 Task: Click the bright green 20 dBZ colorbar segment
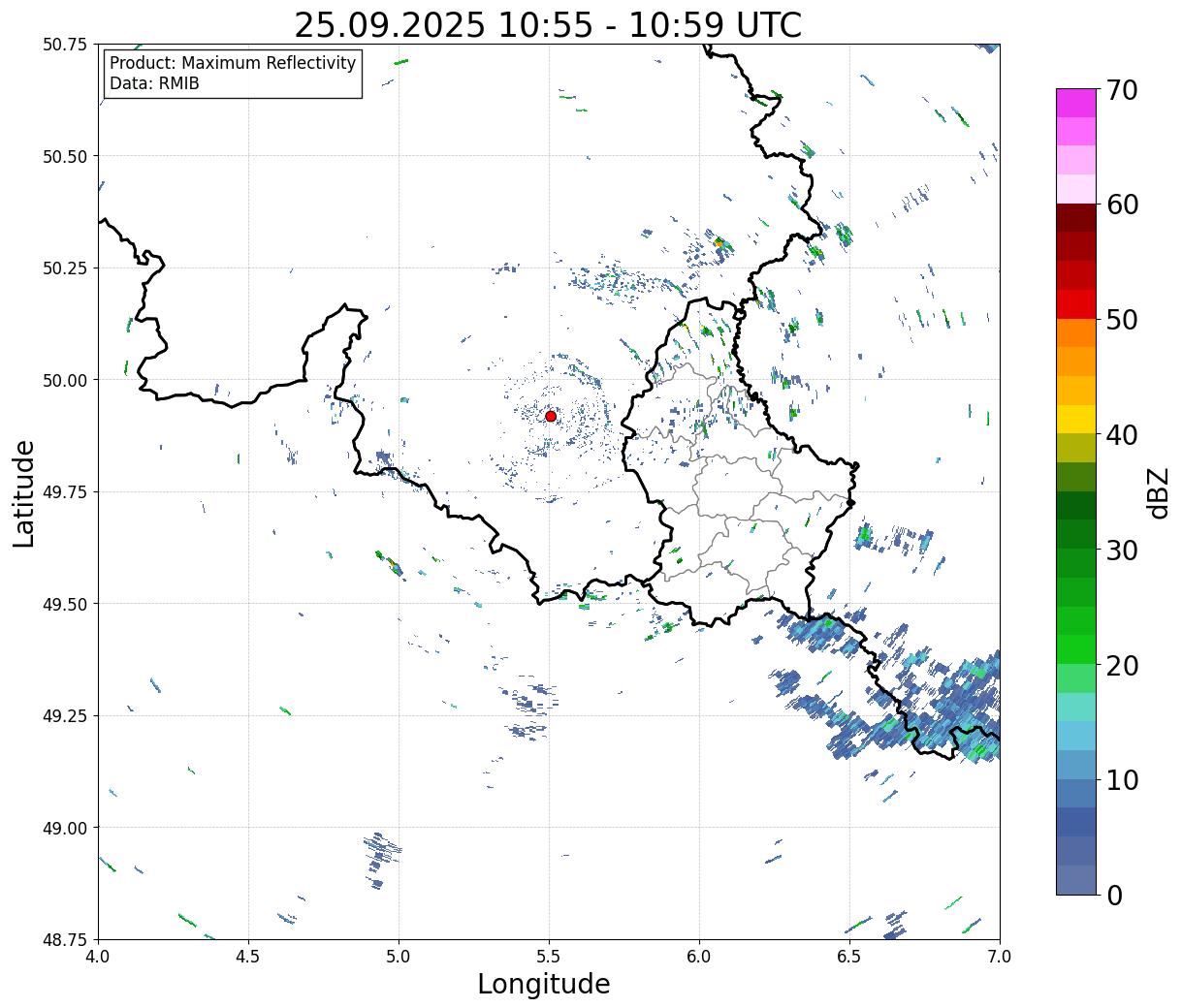[1076, 649]
